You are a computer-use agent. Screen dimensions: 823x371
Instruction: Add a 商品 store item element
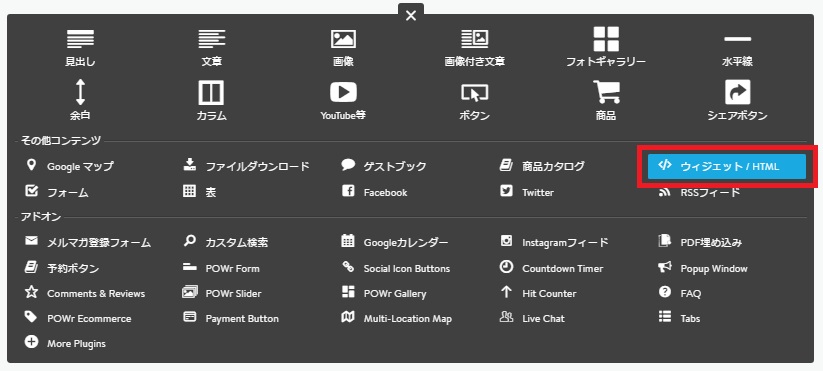click(606, 100)
